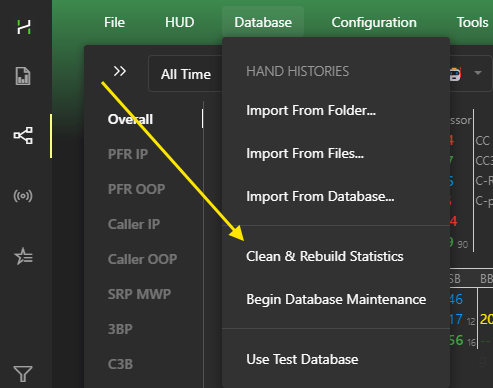Open the Configuration menu
This screenshot has height=388, width=493.
coord(374,22)
